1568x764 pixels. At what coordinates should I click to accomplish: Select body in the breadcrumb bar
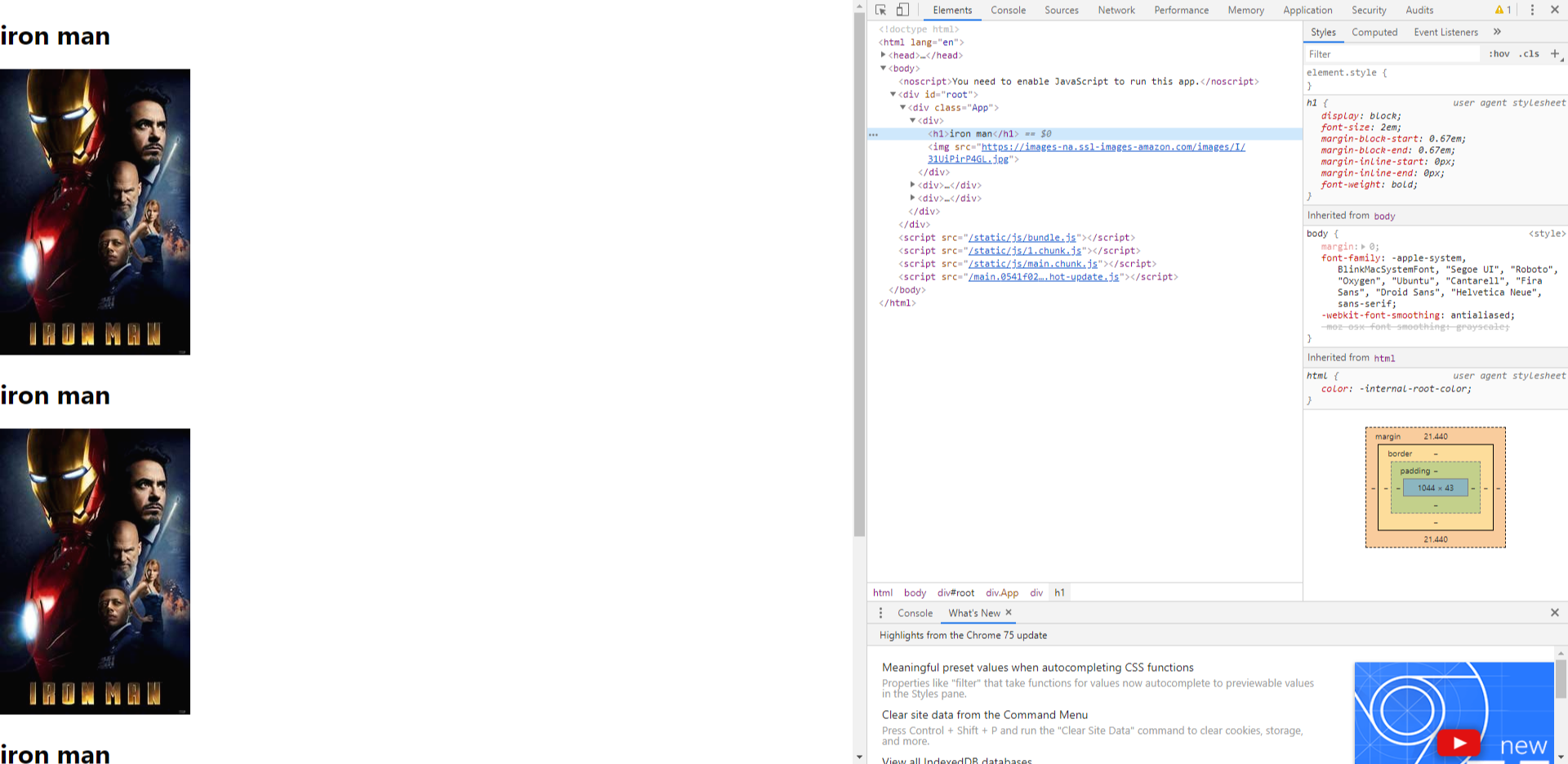915,592
